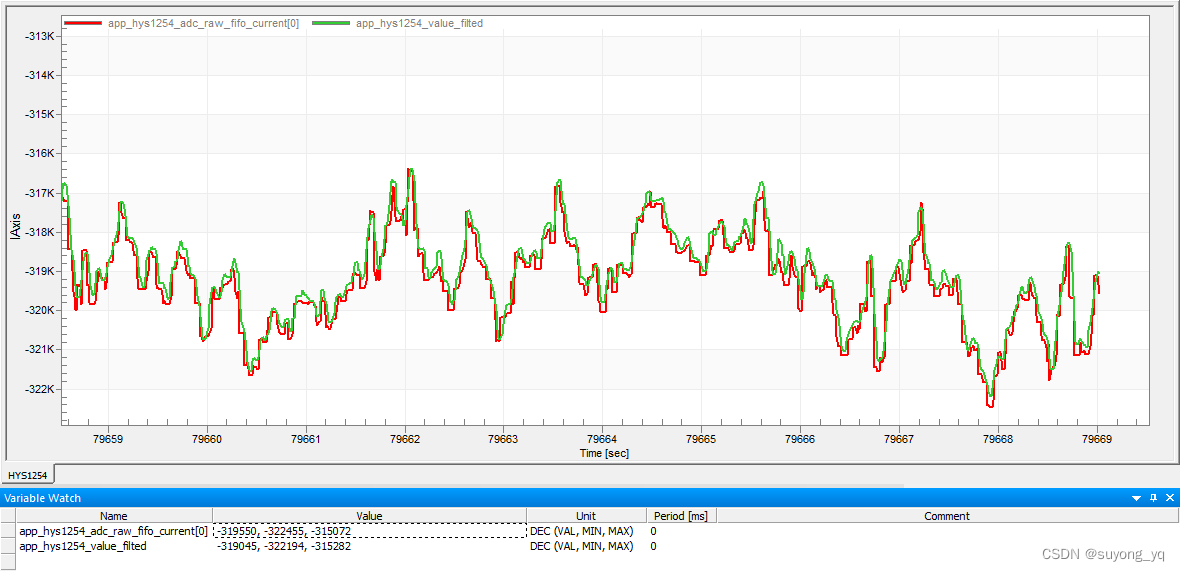
Task: Select the app_hys1254_adc_raw_fifo_current[0] name cell in Variable Watch
Action: tap(114, 531)
